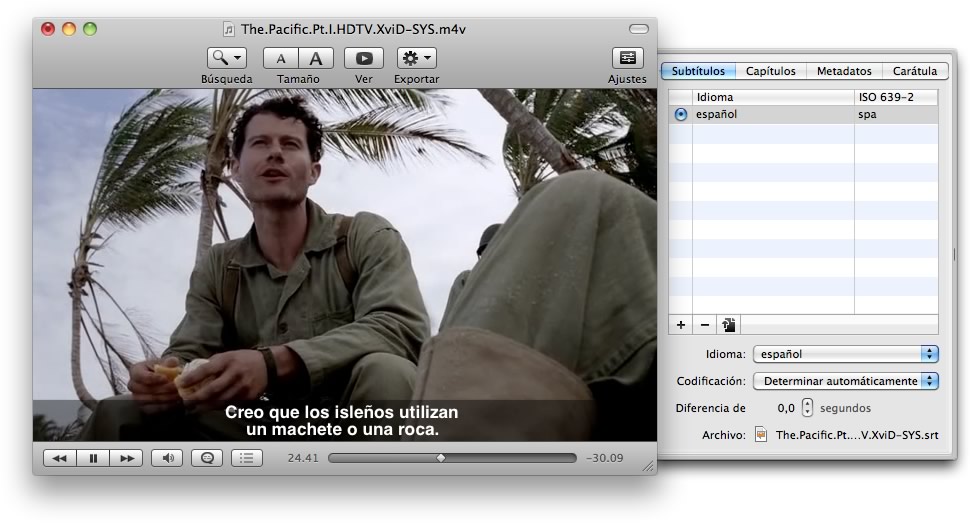Add a subtitle track with plus button
Image resolution: width=970 pixels, height=523 pixels.
(681, 325)
